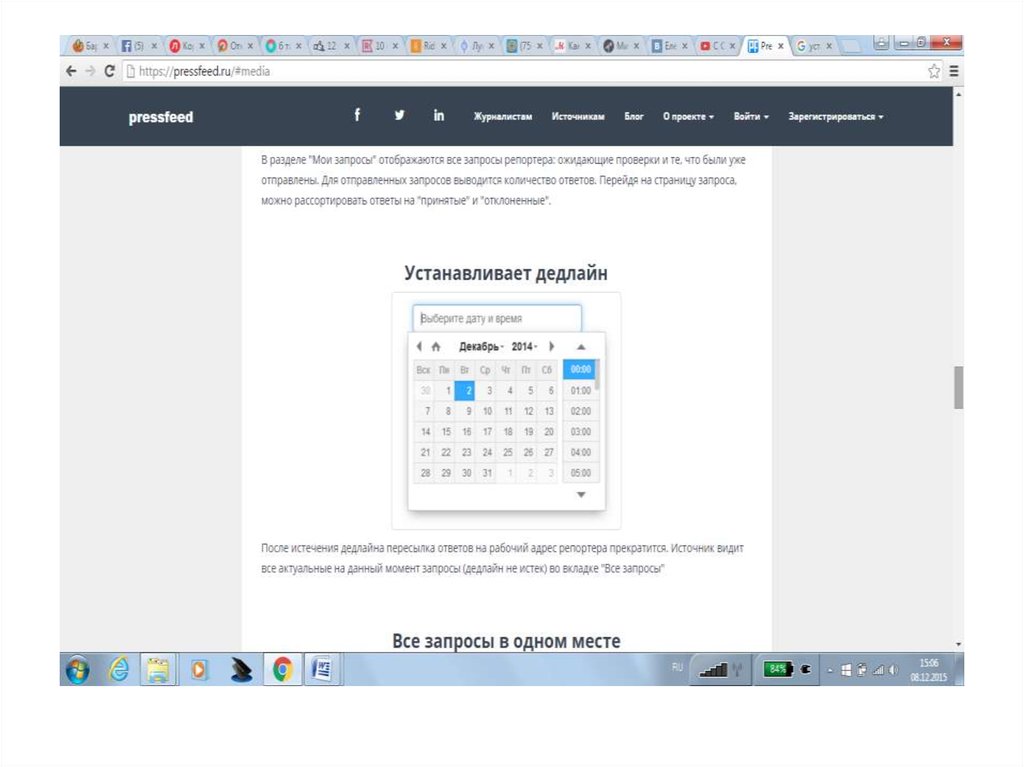
Task: Click the white Windows flag tray icon
Action: point(846,670)
